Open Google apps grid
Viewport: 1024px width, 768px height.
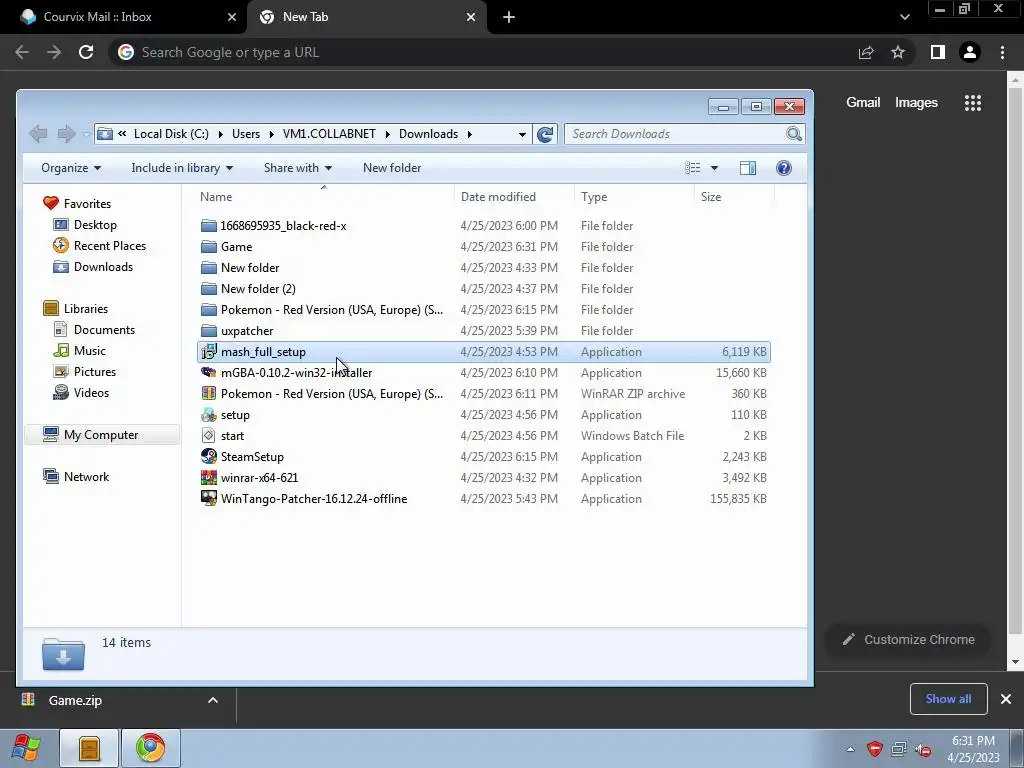pos(973,103)
